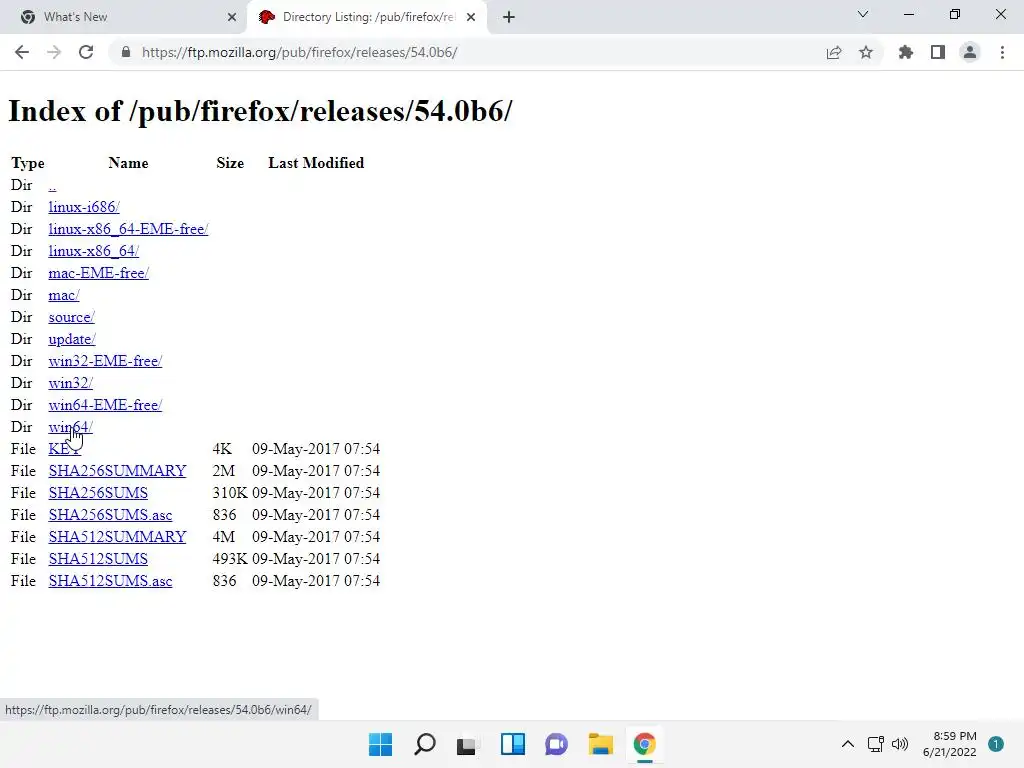Viewport: 1024px width, 768px height.
Task: Open the linux-i686/ directory
Action: (x=84, y=207)
